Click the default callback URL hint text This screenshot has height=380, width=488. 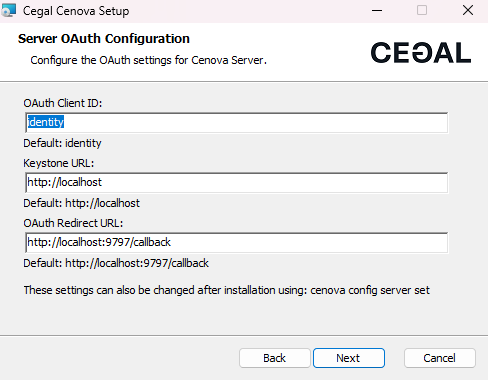click(116, 263)
